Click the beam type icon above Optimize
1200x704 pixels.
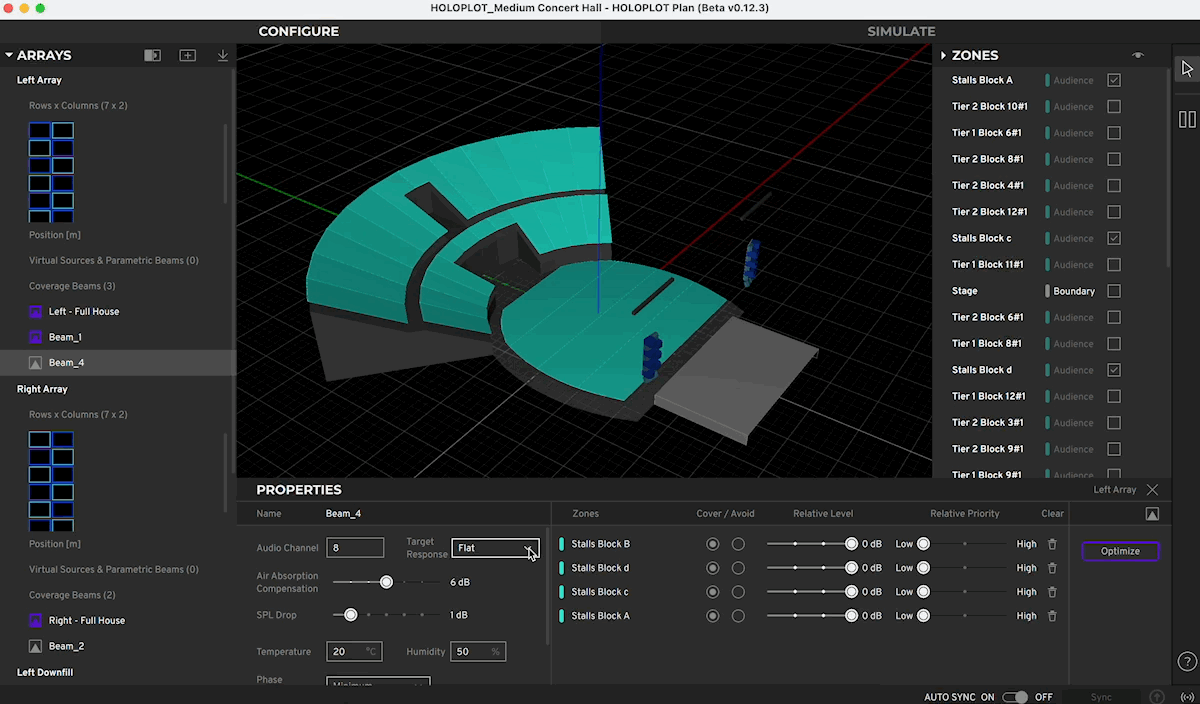click(1152, 514)
